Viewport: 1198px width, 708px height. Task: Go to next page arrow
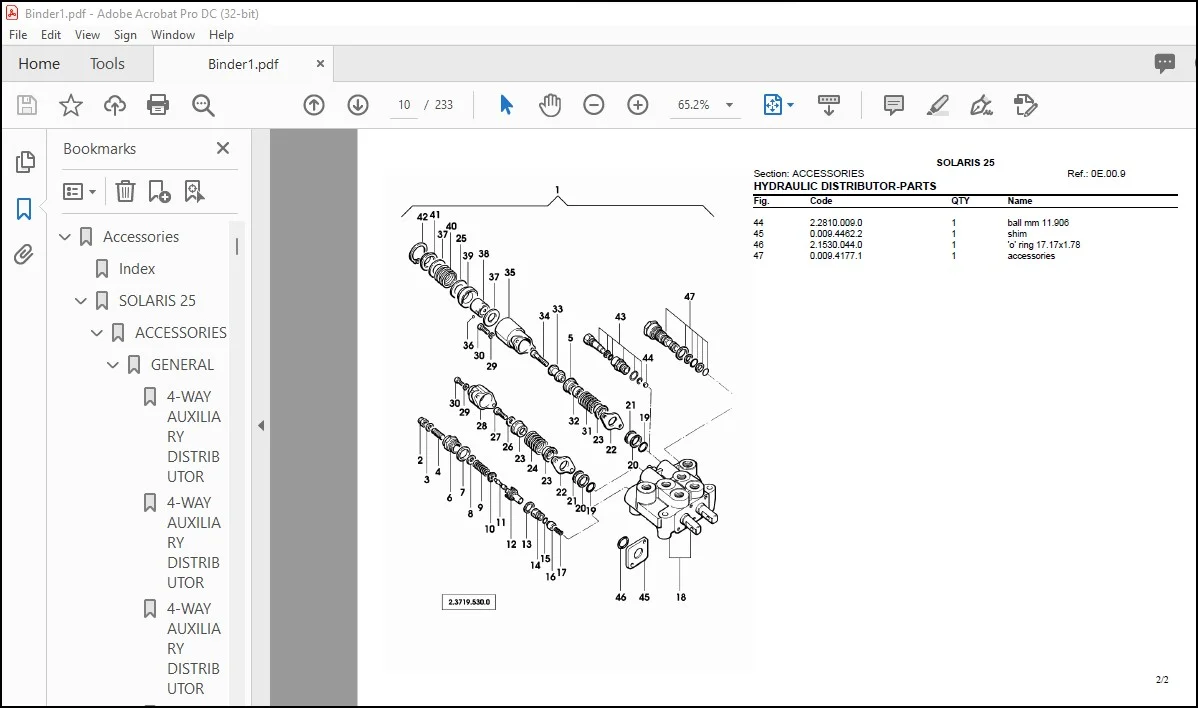pos(358,105)
